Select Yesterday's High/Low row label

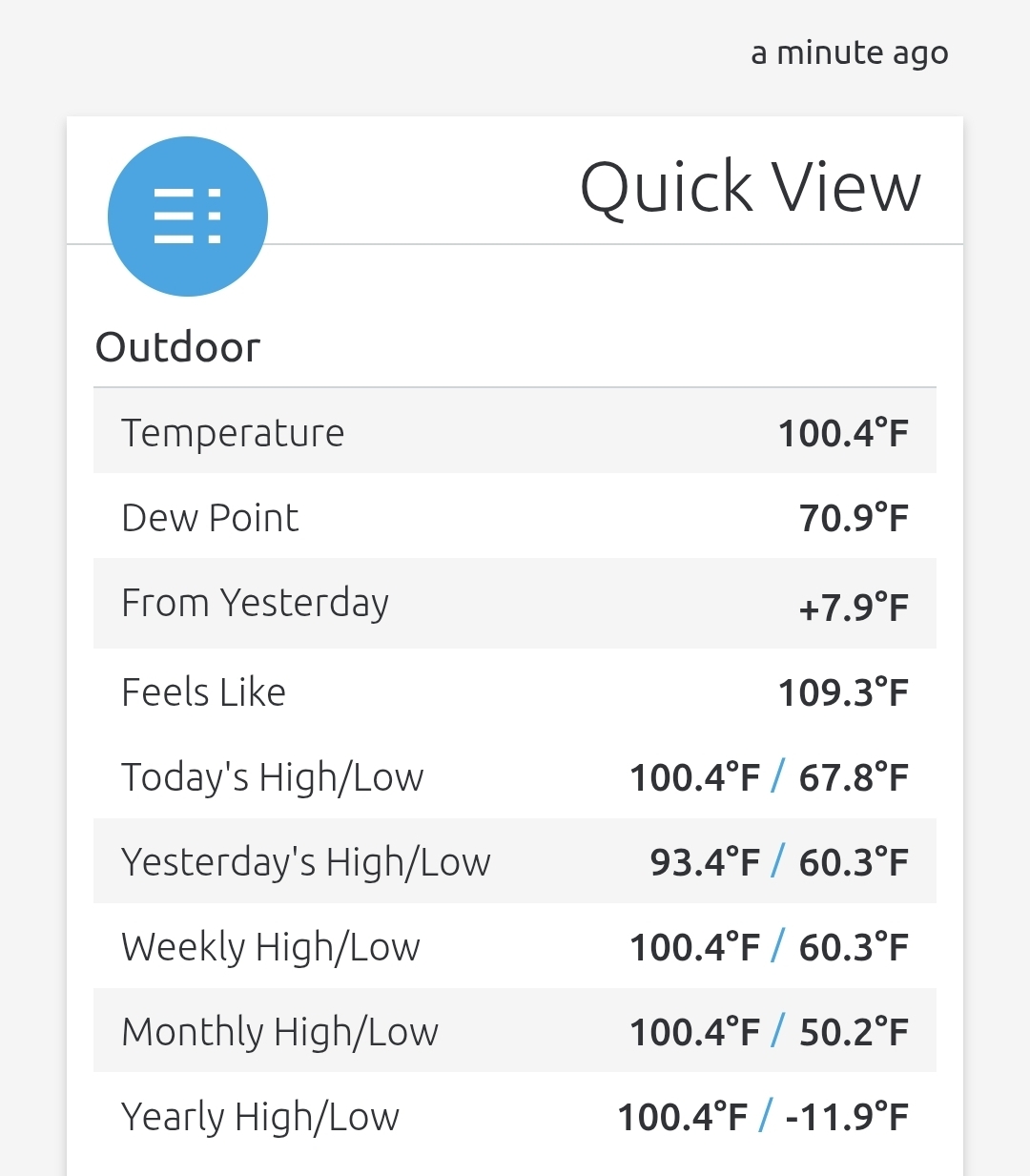[x=306, y=862]
